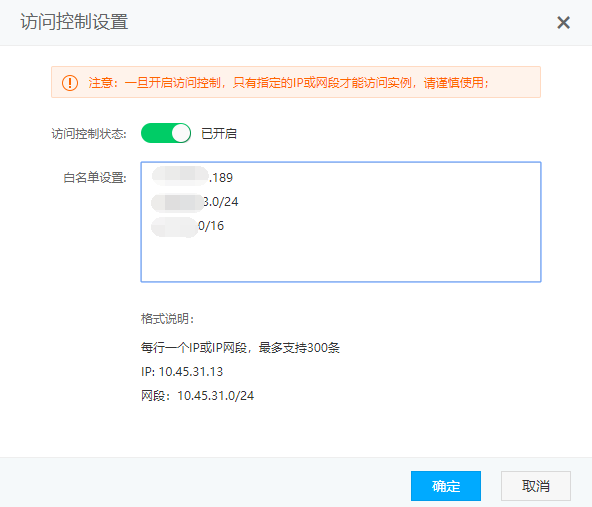Click the orange 注意 warning message text

[289, 83]
